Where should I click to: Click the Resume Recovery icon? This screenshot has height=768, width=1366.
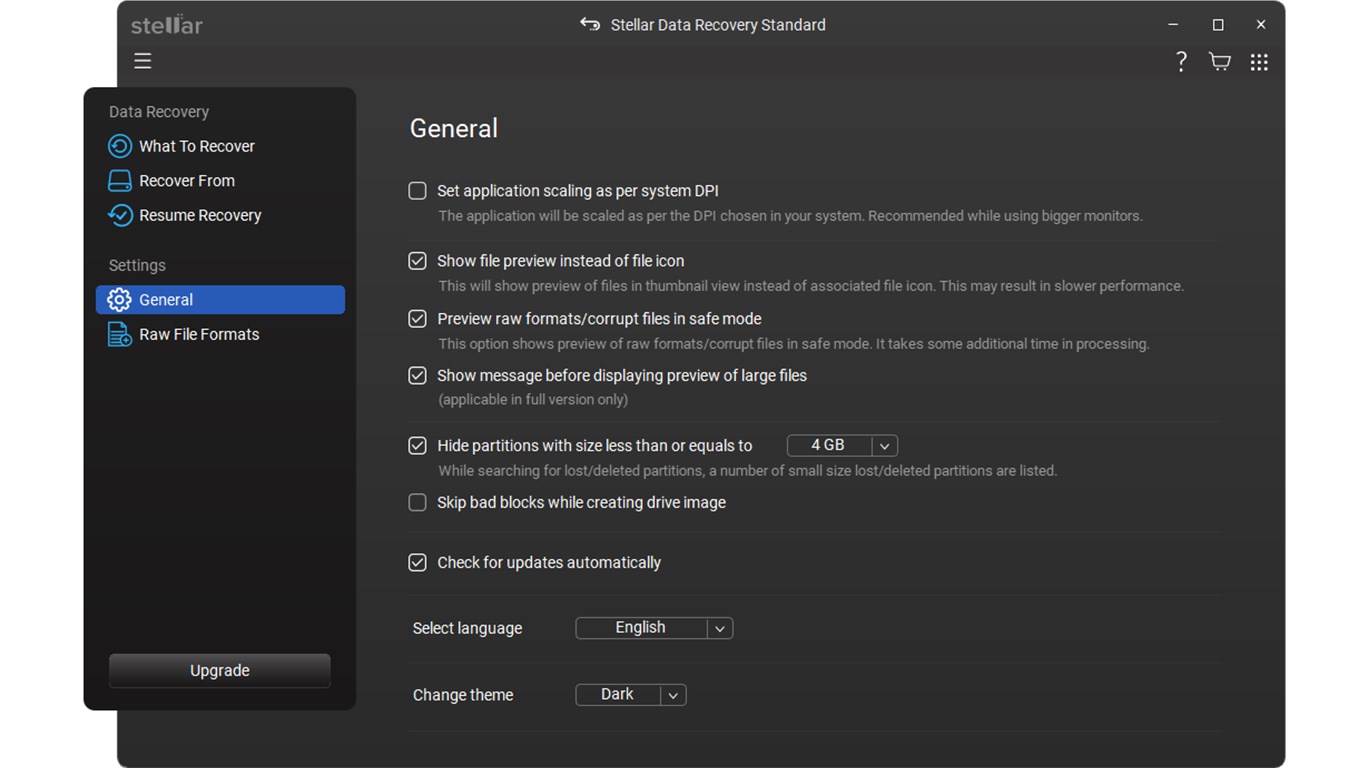(120, 215)
